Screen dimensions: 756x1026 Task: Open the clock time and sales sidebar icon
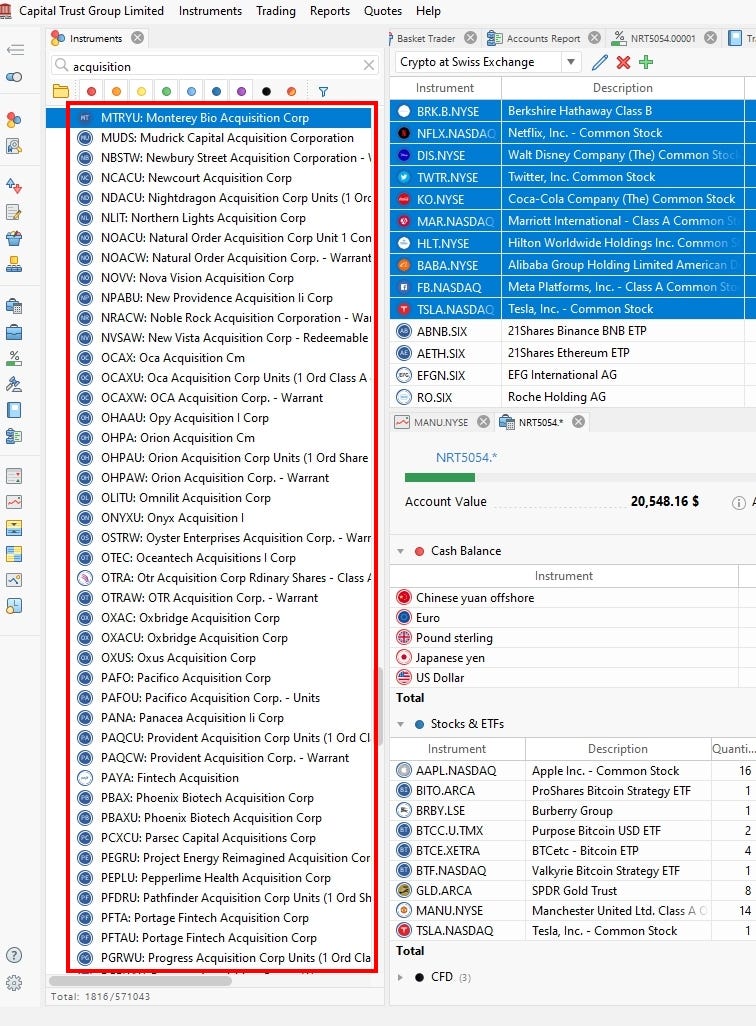pyautogui.click(x=14, y=607)
